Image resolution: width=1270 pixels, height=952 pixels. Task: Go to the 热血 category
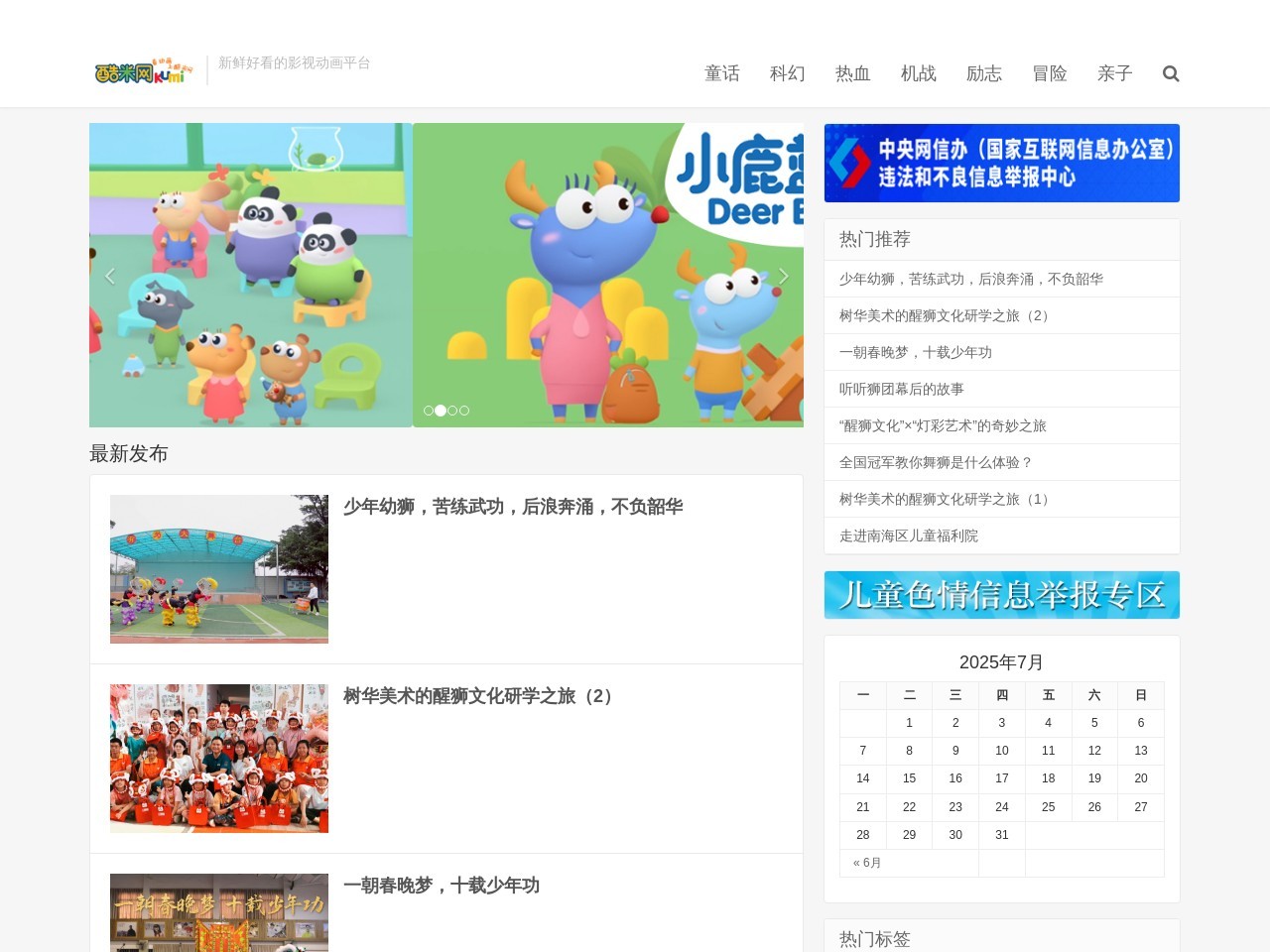click(x=853, y=73)
